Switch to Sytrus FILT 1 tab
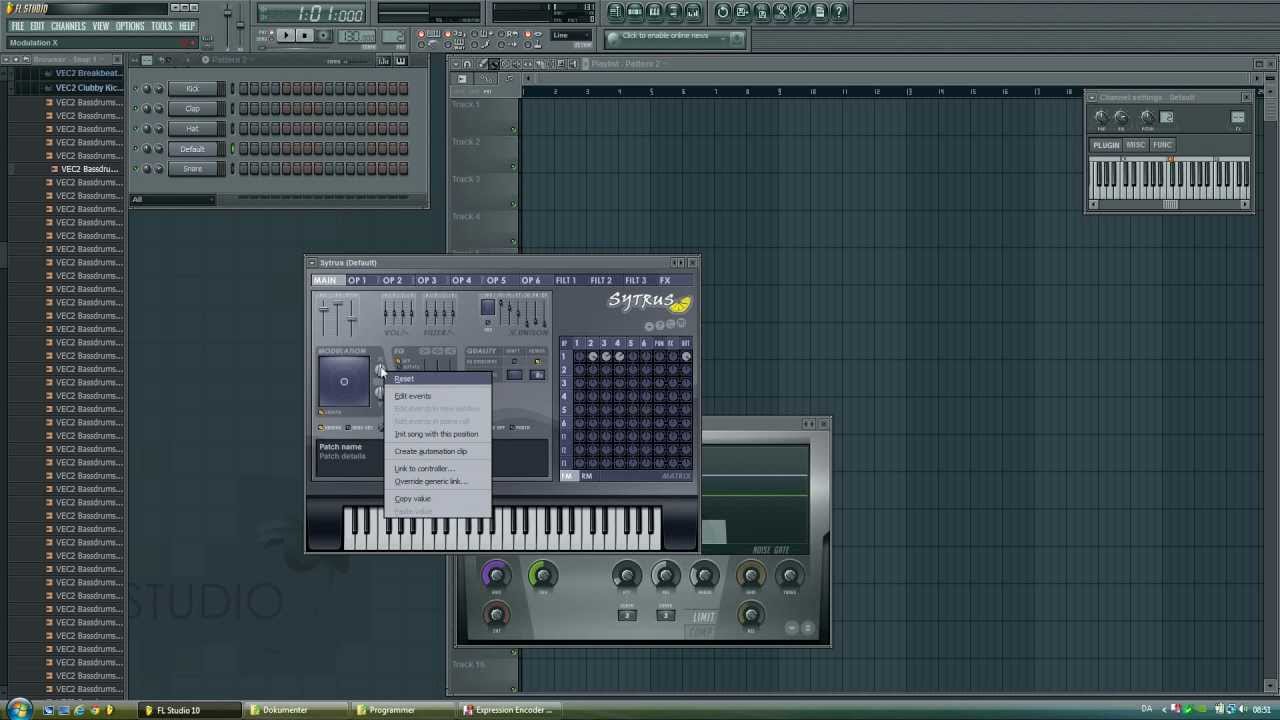1280x720 pixels. point(566,280)
